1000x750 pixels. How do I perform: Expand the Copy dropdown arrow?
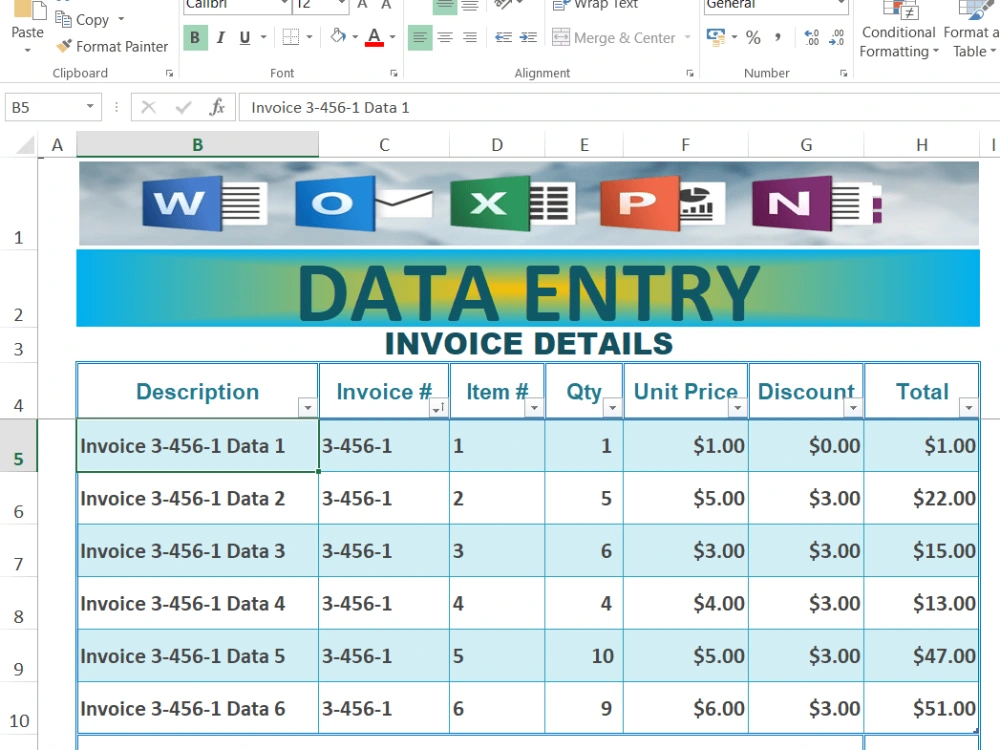121,19
